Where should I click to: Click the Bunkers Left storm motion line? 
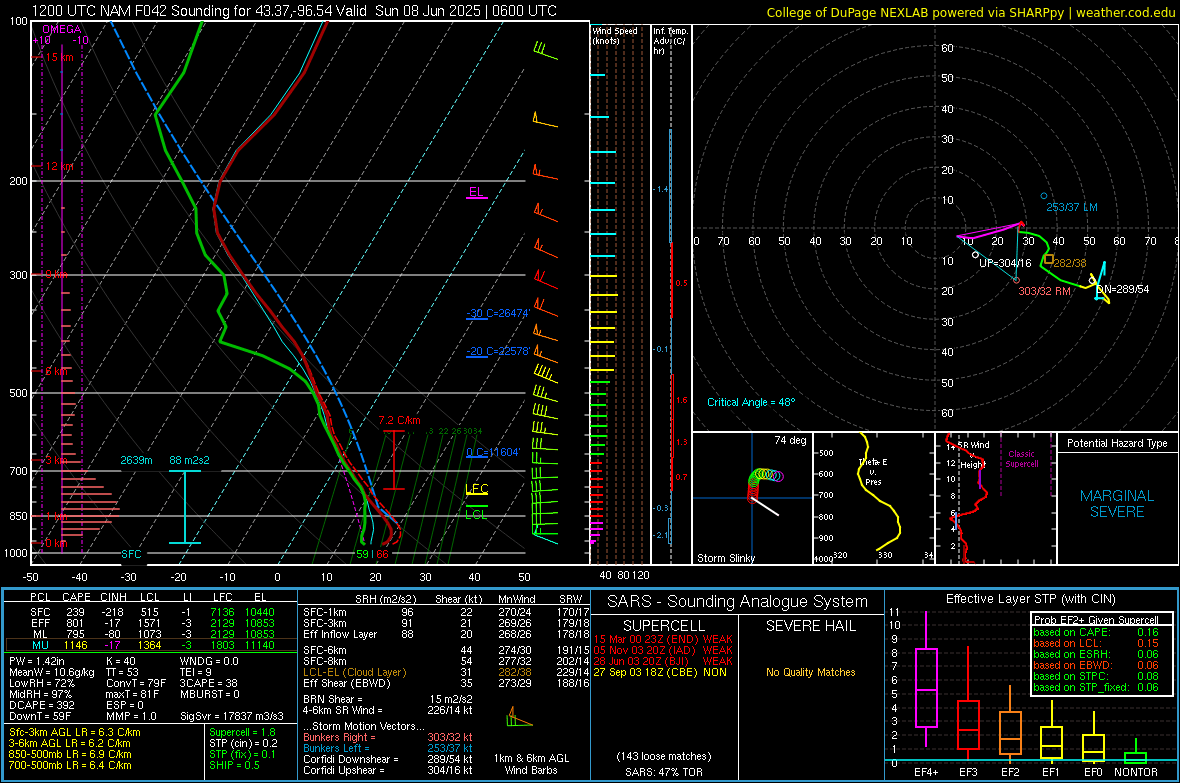(388, 748)
